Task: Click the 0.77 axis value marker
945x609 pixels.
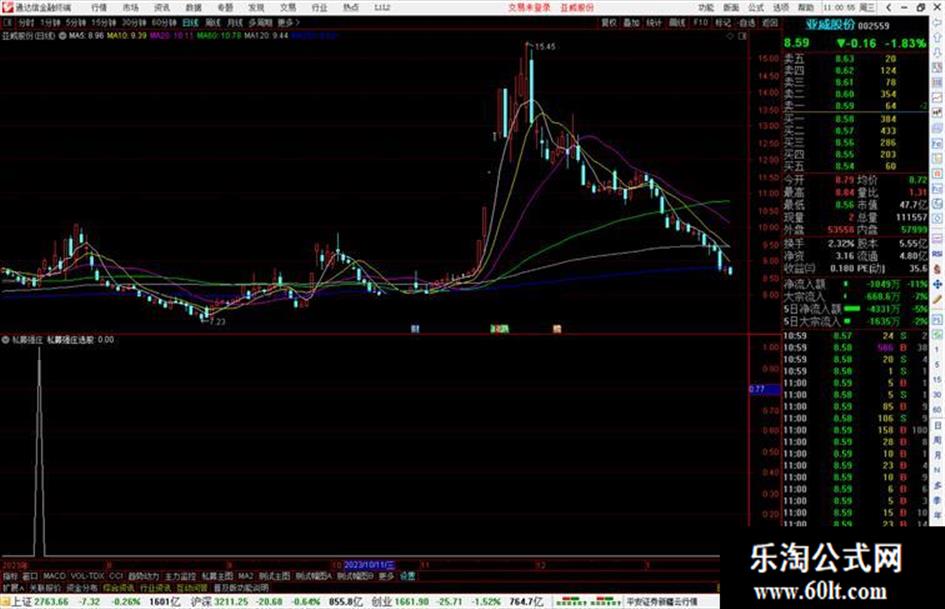Action: (764, 390)
